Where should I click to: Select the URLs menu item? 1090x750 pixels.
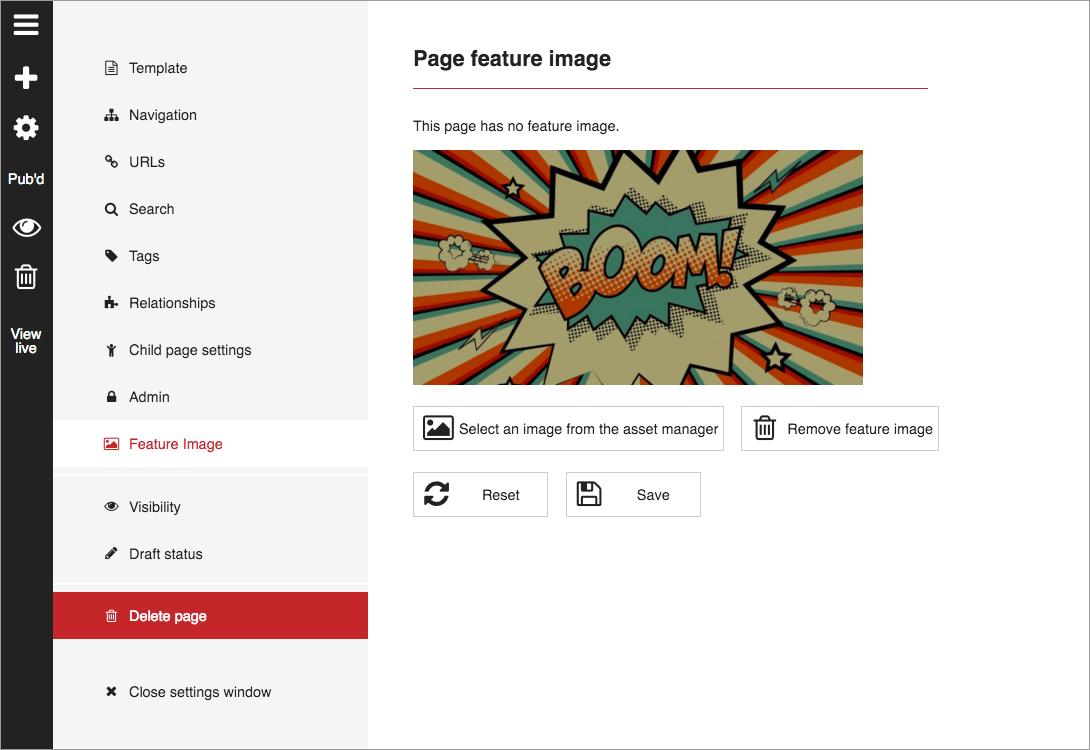[x=146, y=162]
